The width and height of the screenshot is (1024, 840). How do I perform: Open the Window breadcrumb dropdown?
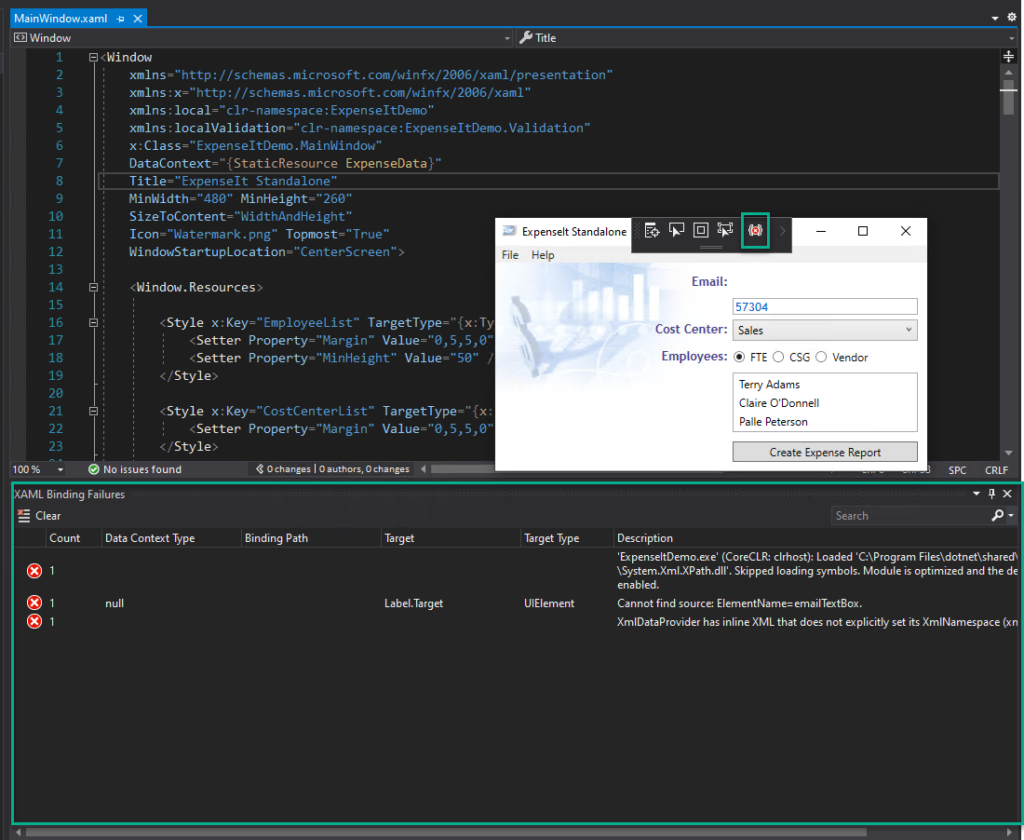(x=507, y=37)
